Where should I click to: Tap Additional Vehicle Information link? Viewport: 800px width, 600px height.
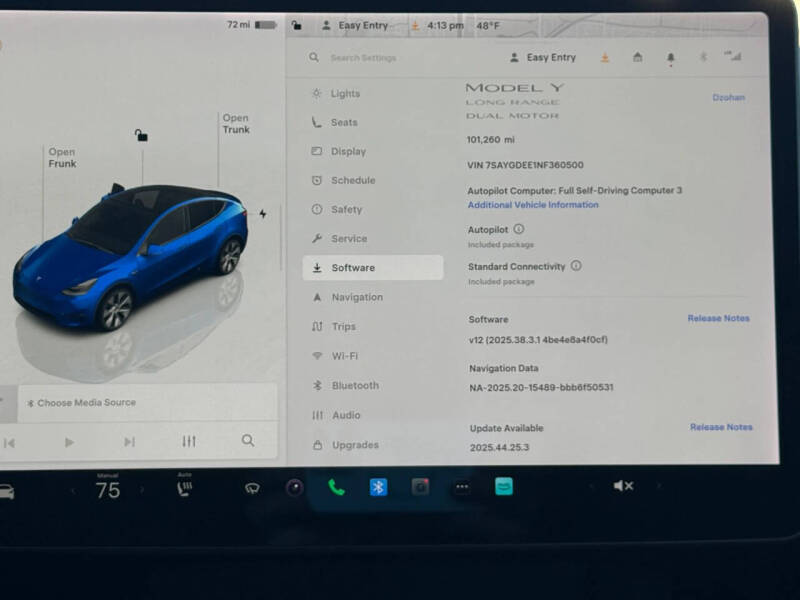click(531, 204)
